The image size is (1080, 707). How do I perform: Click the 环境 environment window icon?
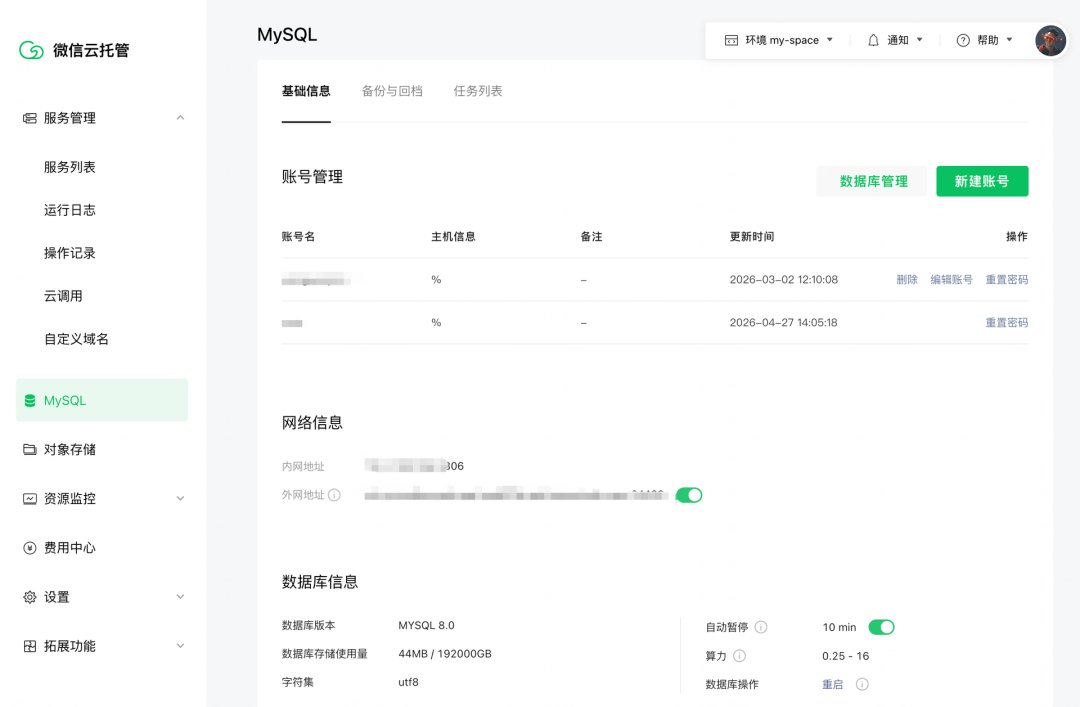click(x=731, y=41)
